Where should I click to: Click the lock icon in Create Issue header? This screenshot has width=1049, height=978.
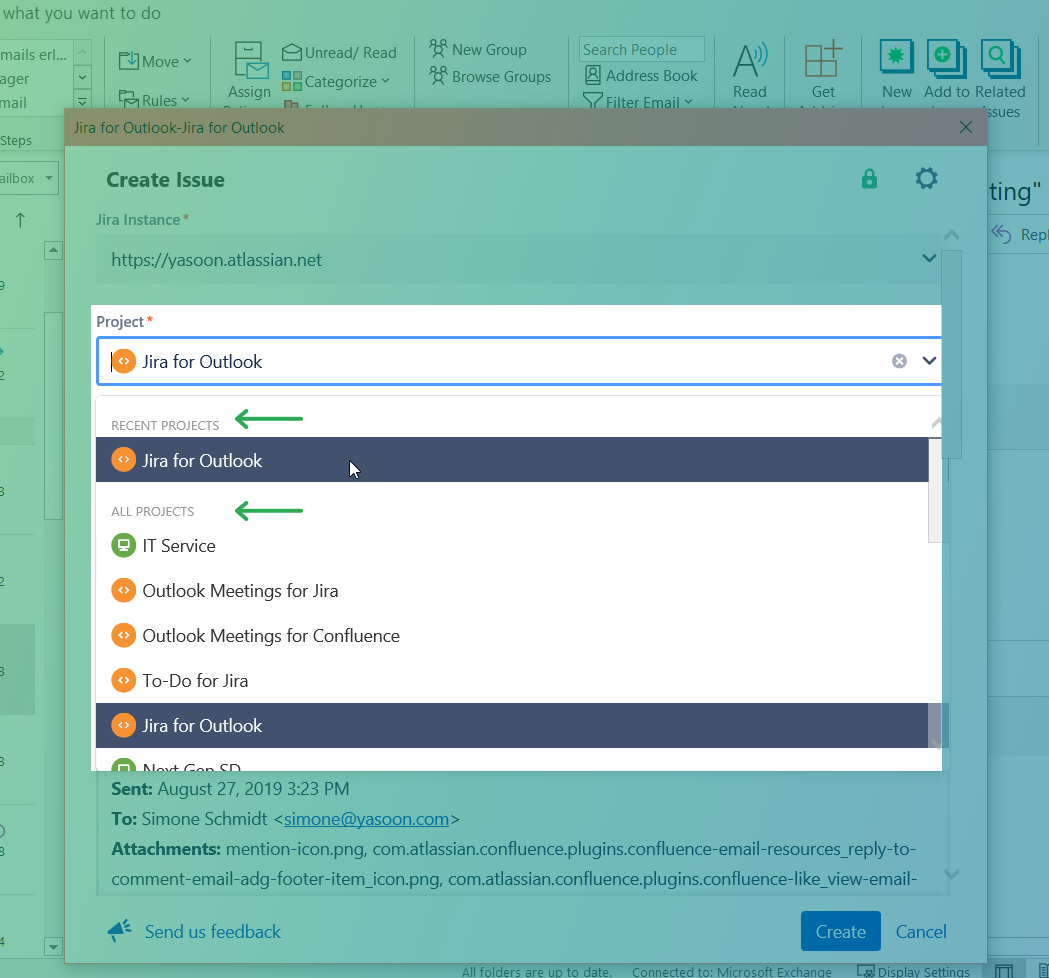(869, 179)
